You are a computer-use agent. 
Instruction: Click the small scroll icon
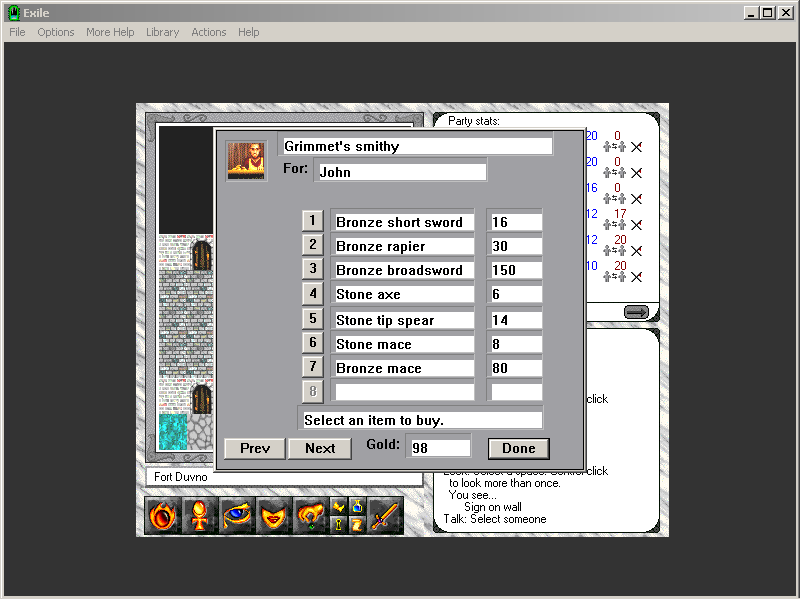(x=357, y=525)
